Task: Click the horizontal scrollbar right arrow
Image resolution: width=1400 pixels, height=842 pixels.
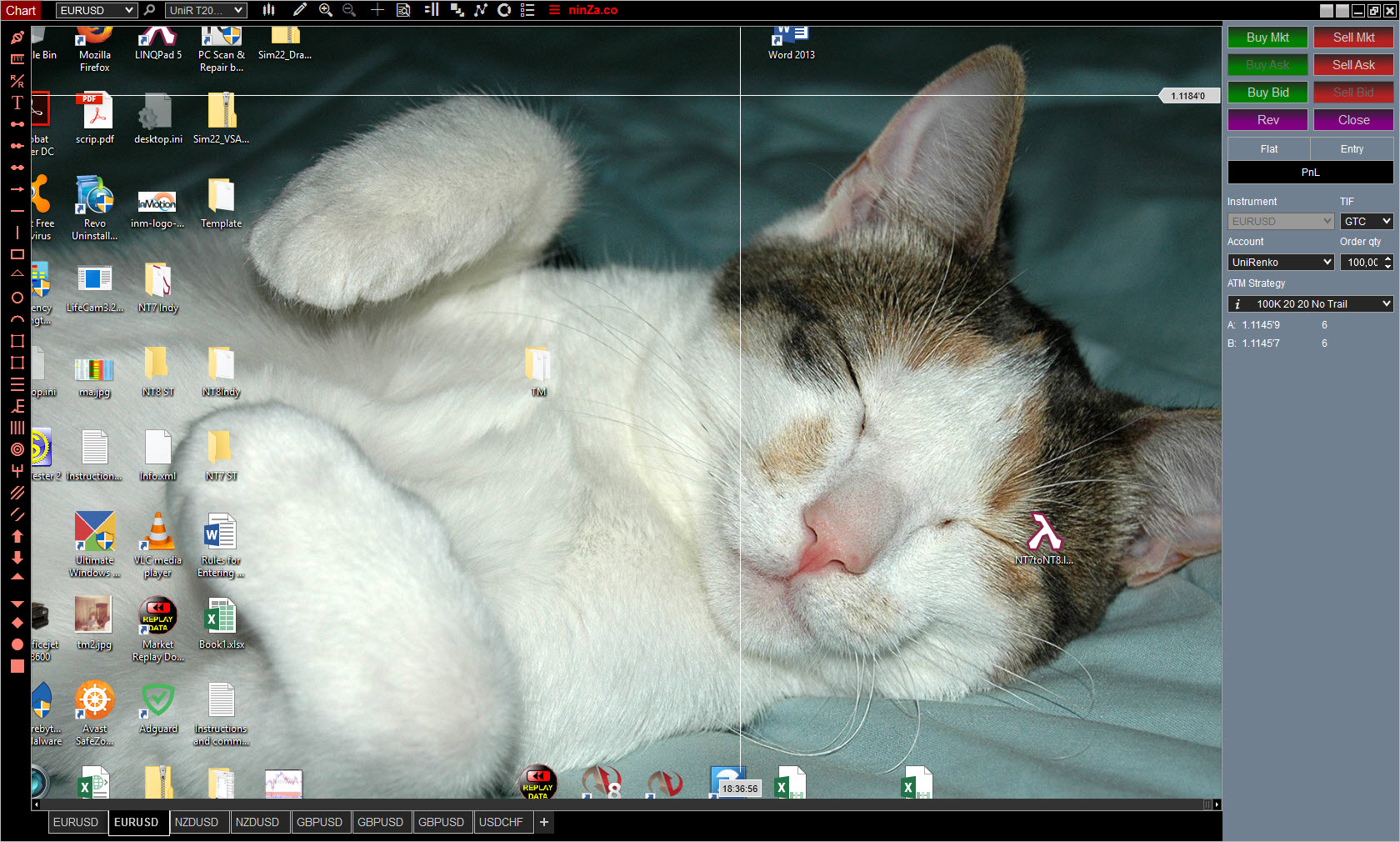Action: point(1217,804)
